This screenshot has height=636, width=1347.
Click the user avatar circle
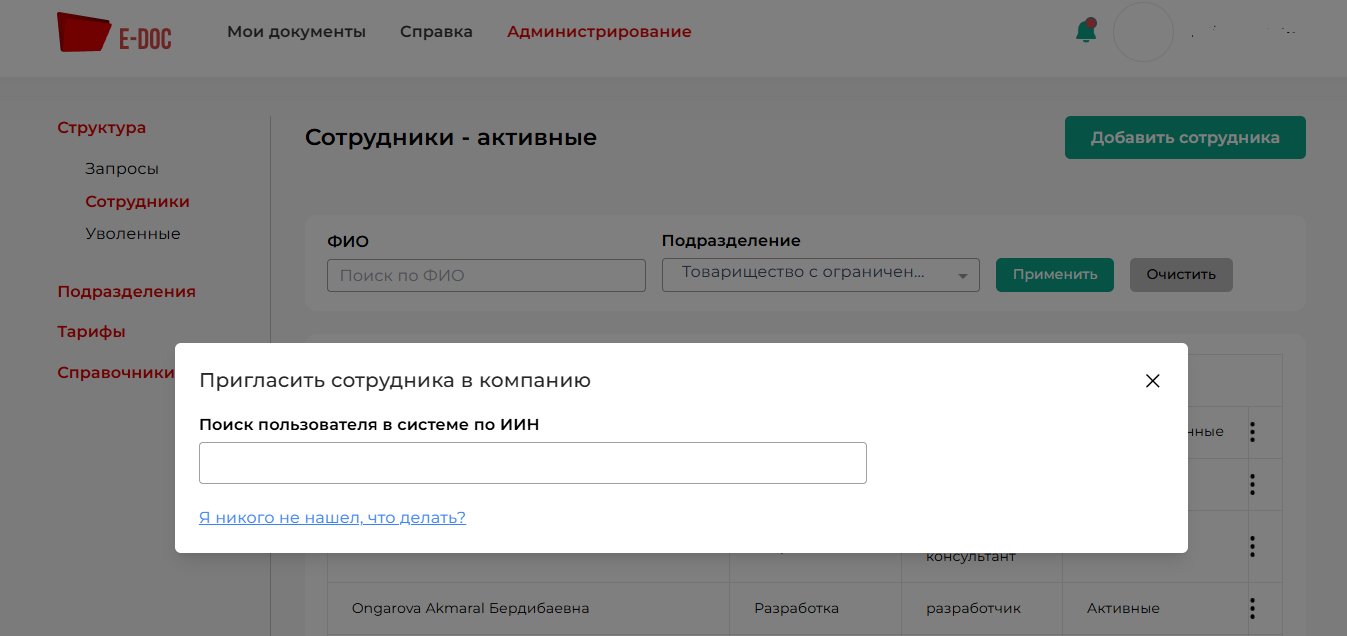(x=1142, y=32)
